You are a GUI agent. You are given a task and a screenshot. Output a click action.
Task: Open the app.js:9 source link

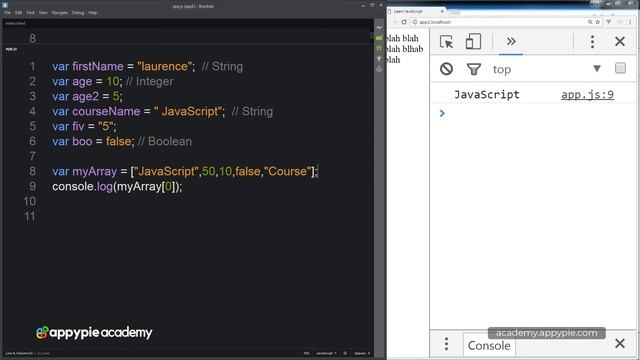[x=587, y=95]
